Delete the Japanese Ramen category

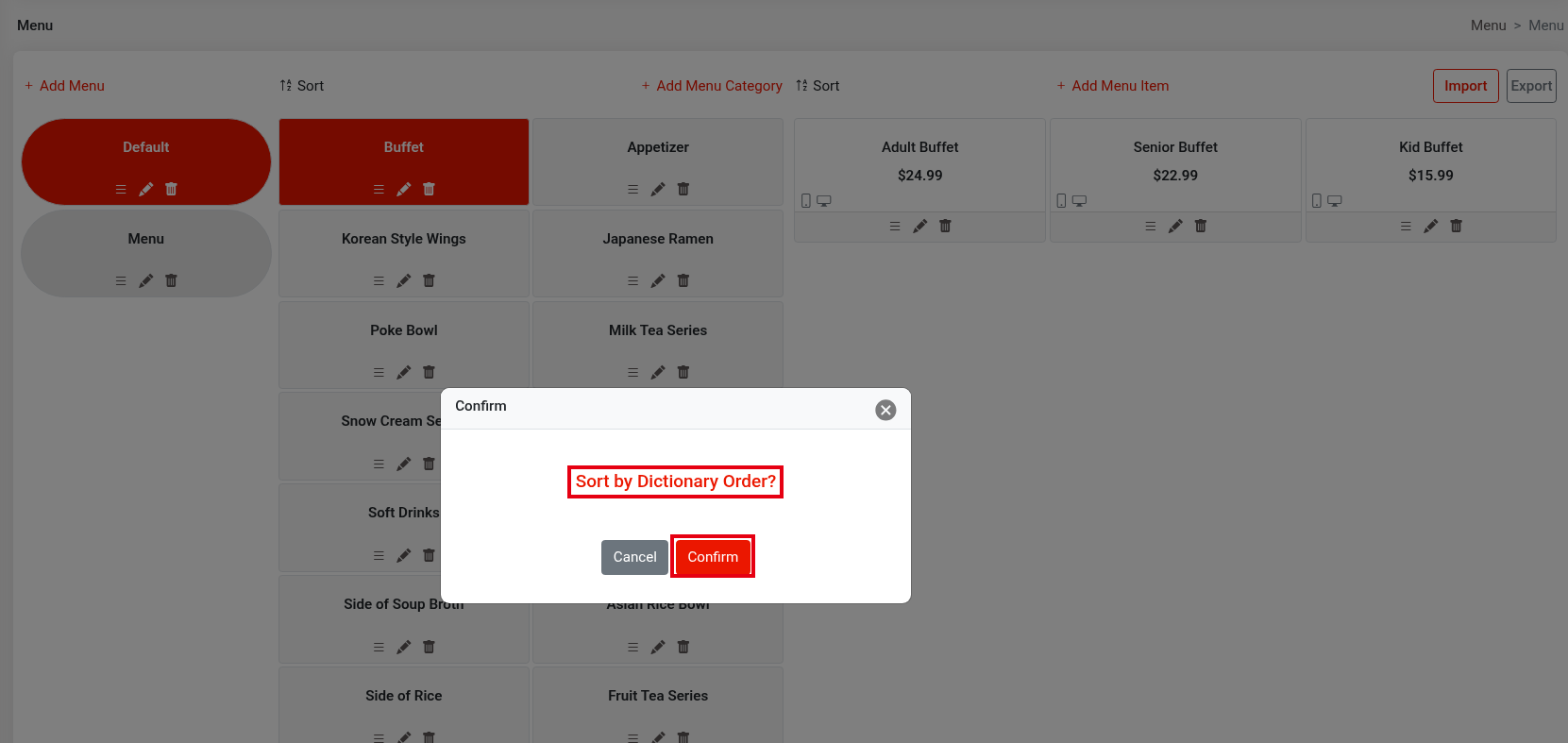(x=683, y=280)
